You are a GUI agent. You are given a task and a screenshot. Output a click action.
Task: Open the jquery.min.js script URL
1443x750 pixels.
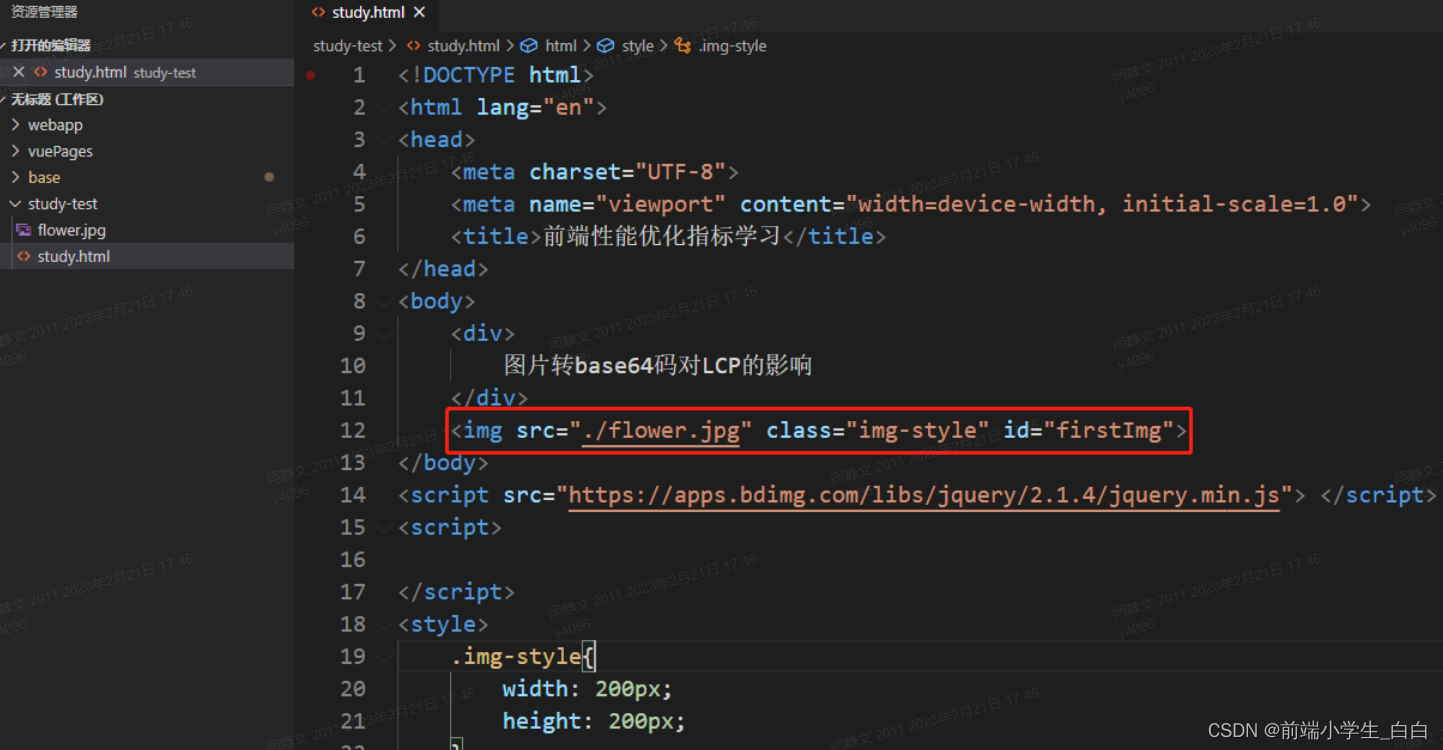pyautogui.click(x=924, y=495)
